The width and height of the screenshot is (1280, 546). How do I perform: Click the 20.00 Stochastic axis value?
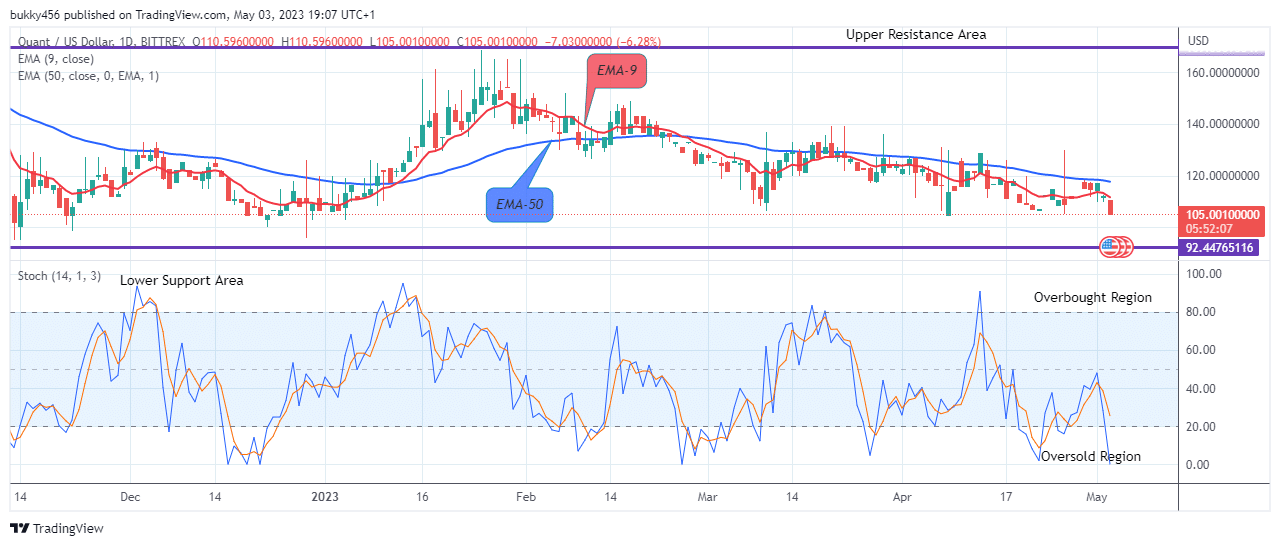point(1201,426)
